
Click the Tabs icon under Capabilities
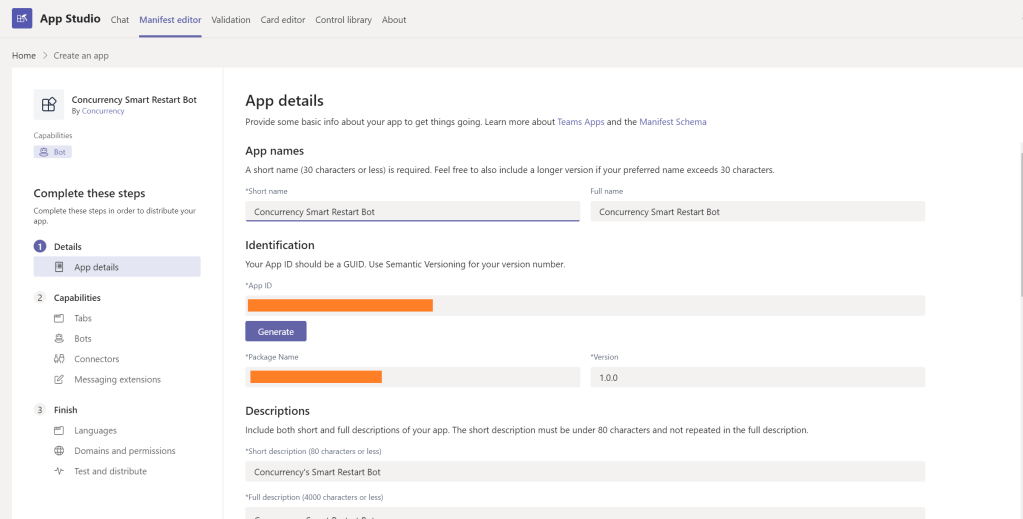(x=59, y=318)
